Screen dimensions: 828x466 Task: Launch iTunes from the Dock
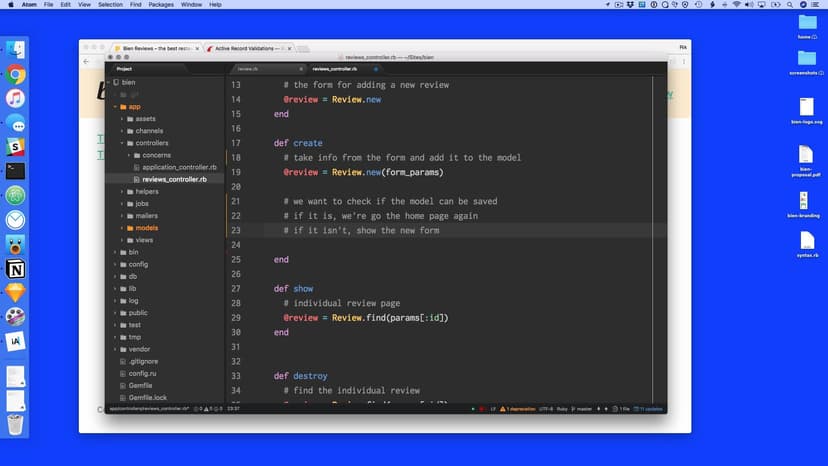pyautogui.click(x=16, y=99)
